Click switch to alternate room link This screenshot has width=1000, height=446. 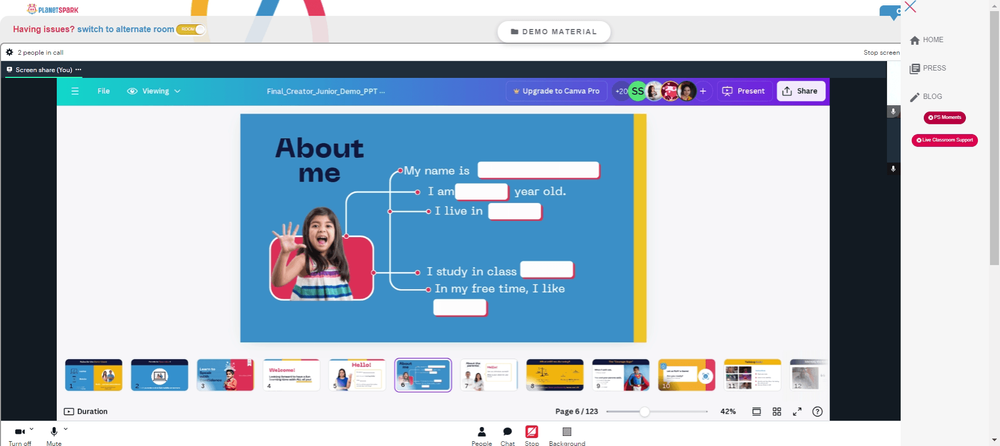click(x=126, y=29)
